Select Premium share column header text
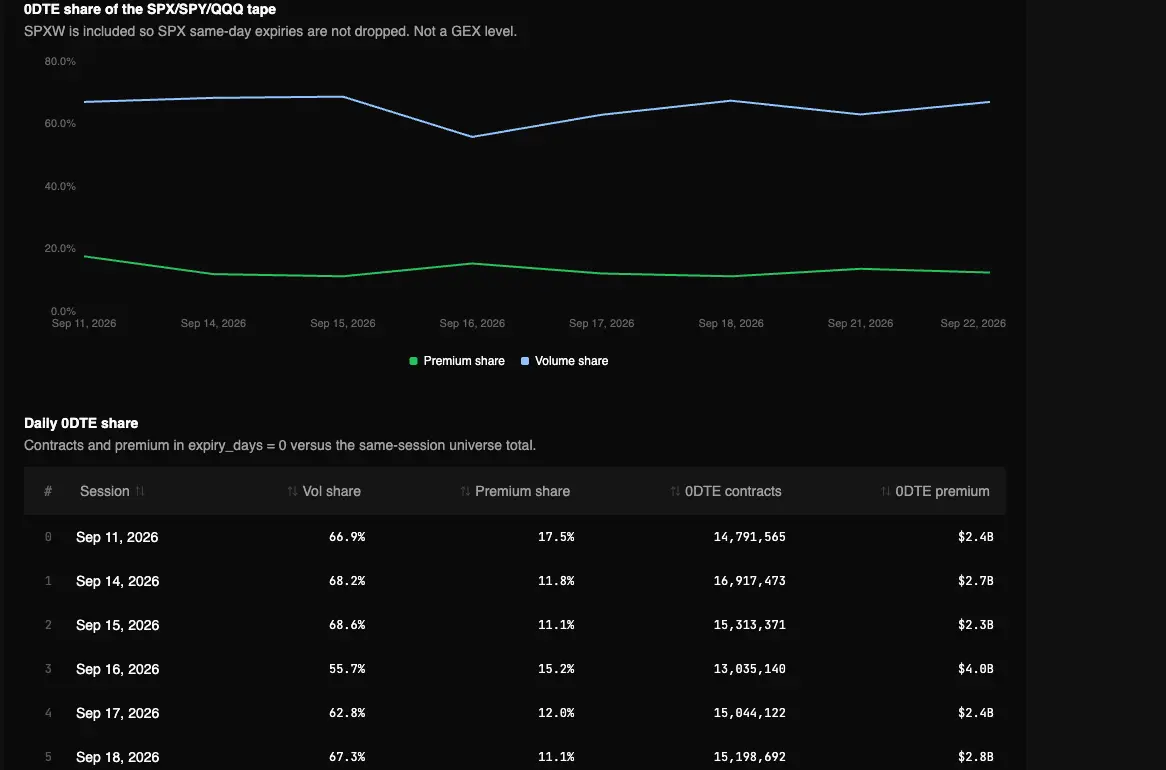 (523, 491)
